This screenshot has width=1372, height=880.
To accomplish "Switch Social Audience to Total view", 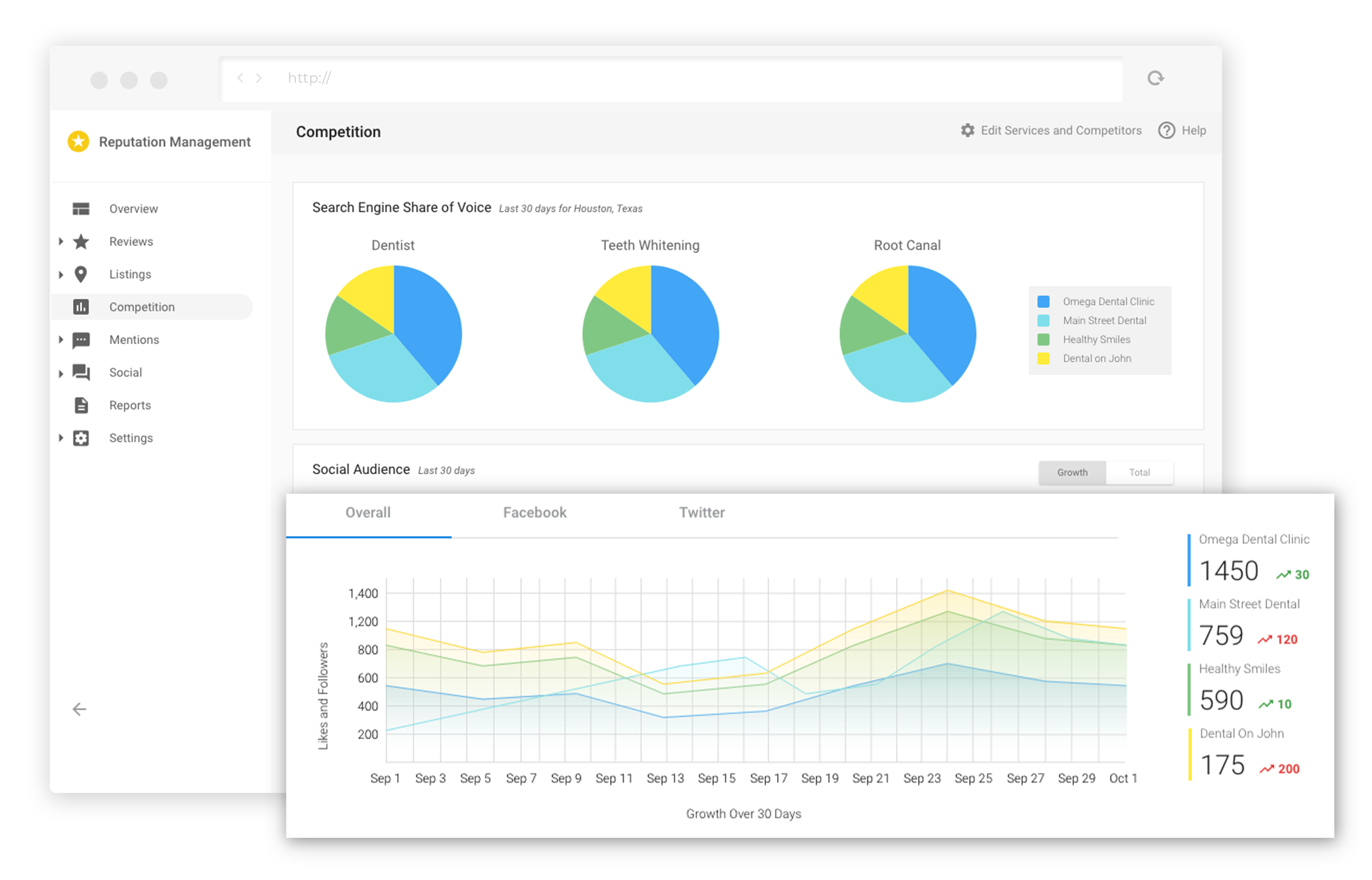I will [x=1139, y=472].
